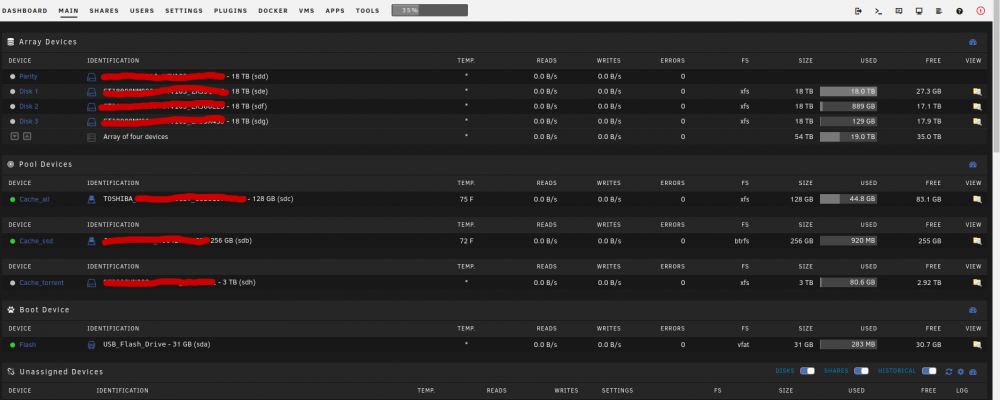Open the DOCKER tab
Viewport: 1000px width, 400px height.
[273, 11]
